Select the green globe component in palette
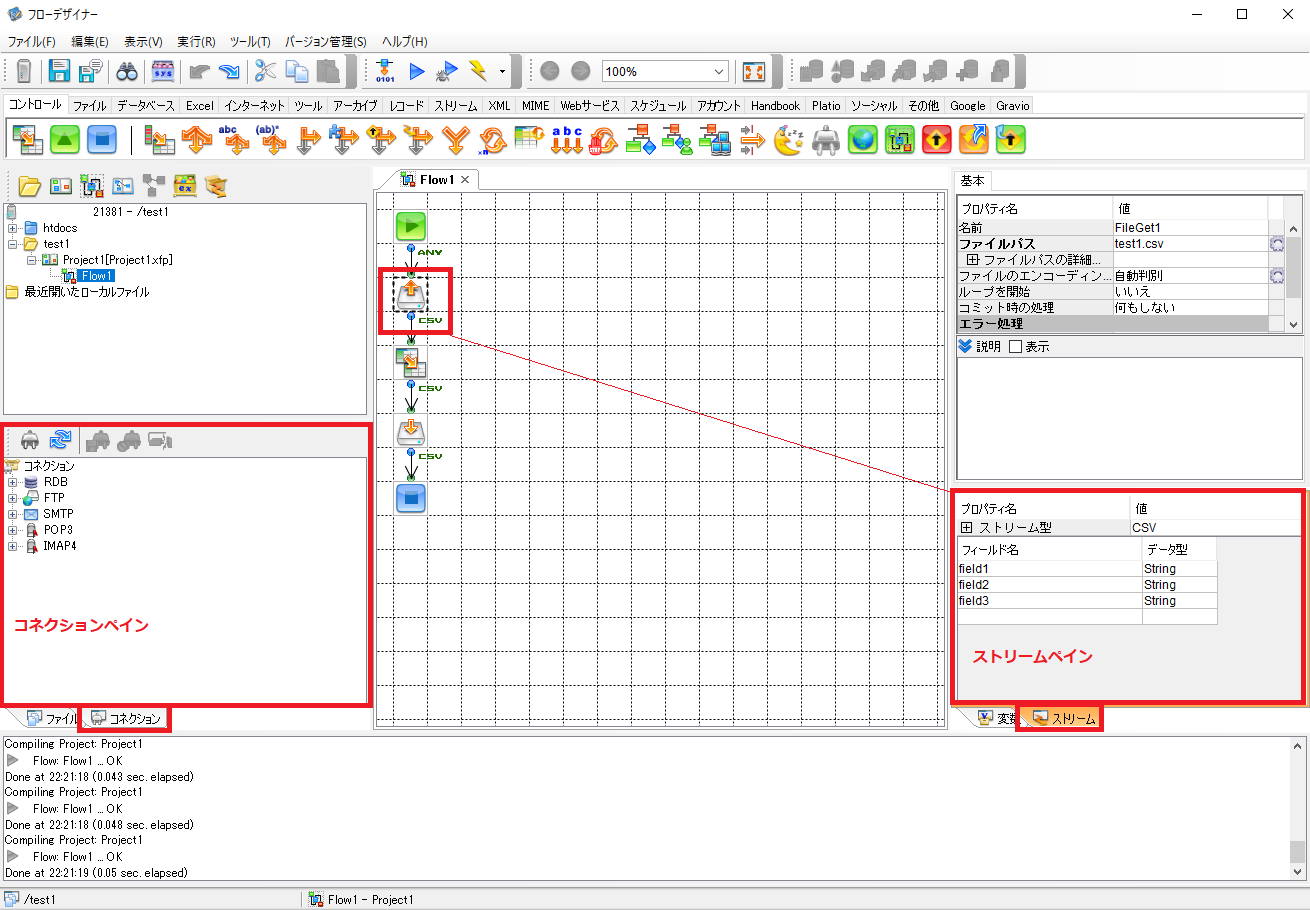The width and height of the screenshot is (1310, 910). [862, 139]
